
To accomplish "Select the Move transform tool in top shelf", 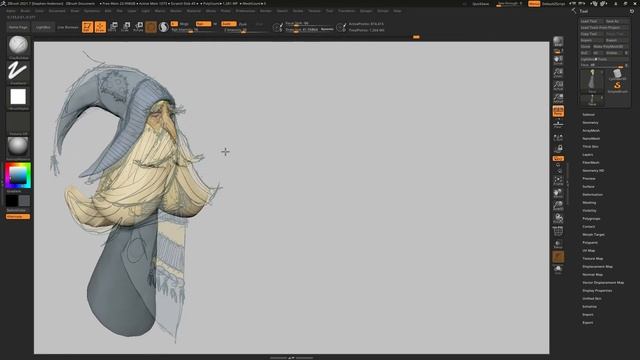I will click(x=113, y=27).
